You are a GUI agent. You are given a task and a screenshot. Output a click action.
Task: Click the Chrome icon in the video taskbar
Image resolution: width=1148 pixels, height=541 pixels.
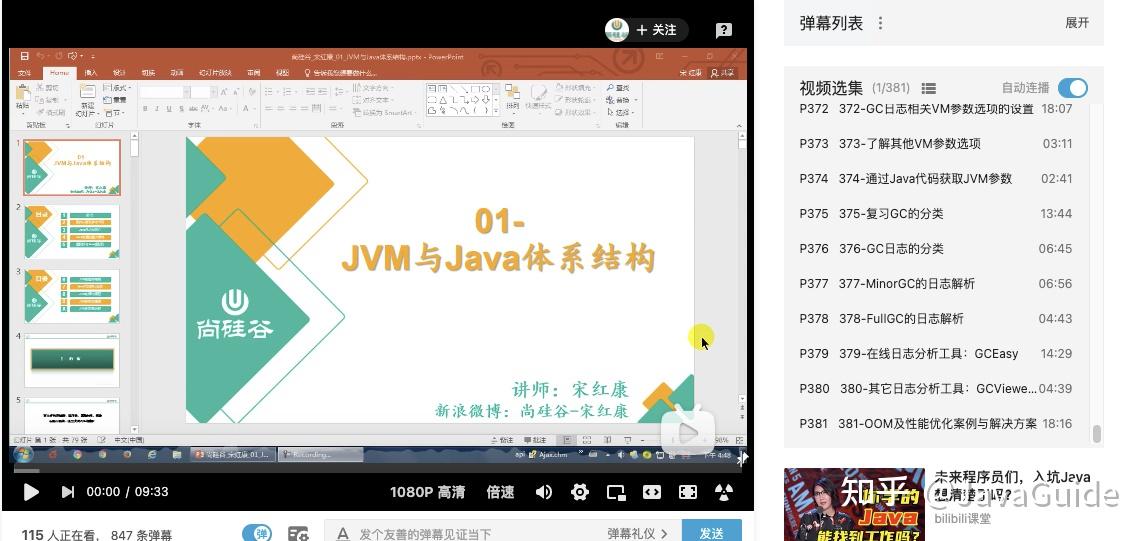click(x=77, y=455)
